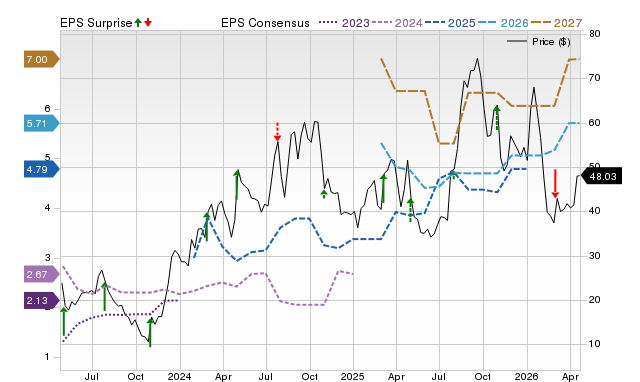Click the green surprise arrow above Oct 2023
This screenshot has height=382, width=640.
pyautogui.click(x=150, y=332)
